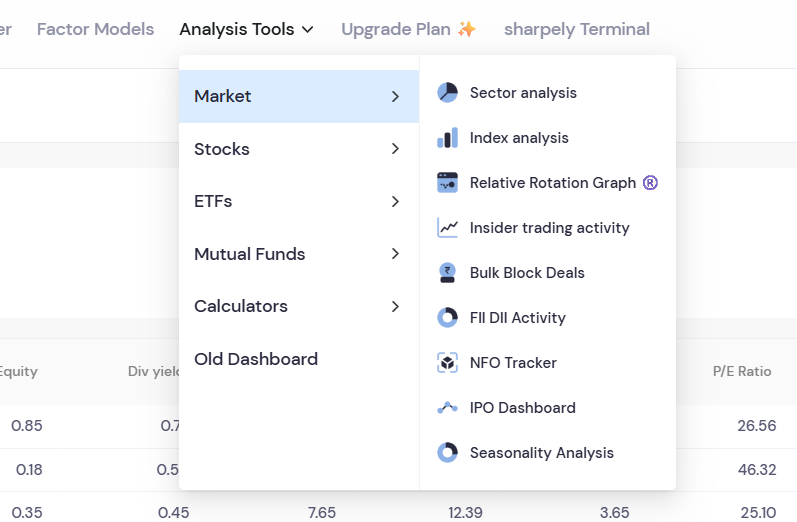This screenshot has width=797, height=522.
Task: Click the Insider trading activity line icon
Action: tap(447, 228)
